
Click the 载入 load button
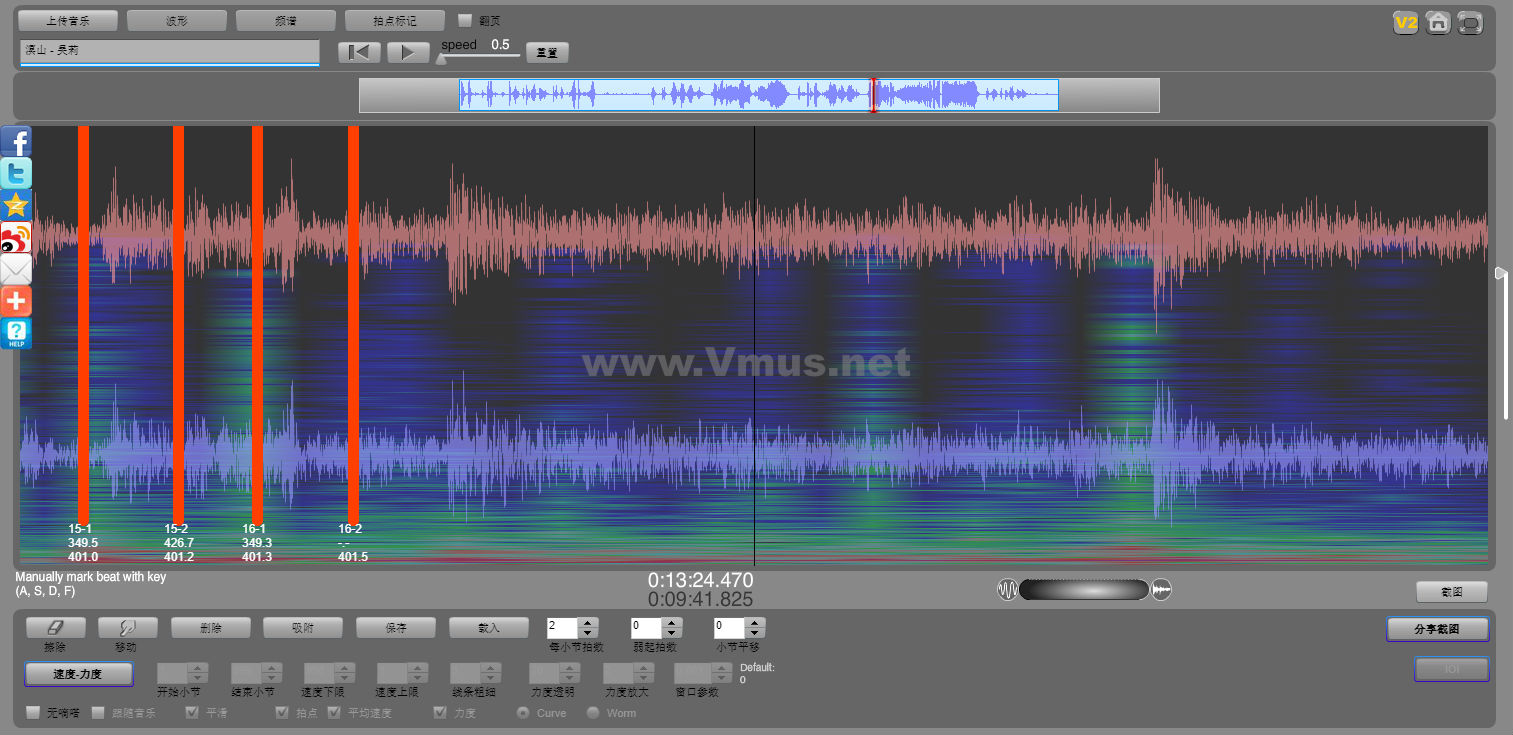point(489,628)
